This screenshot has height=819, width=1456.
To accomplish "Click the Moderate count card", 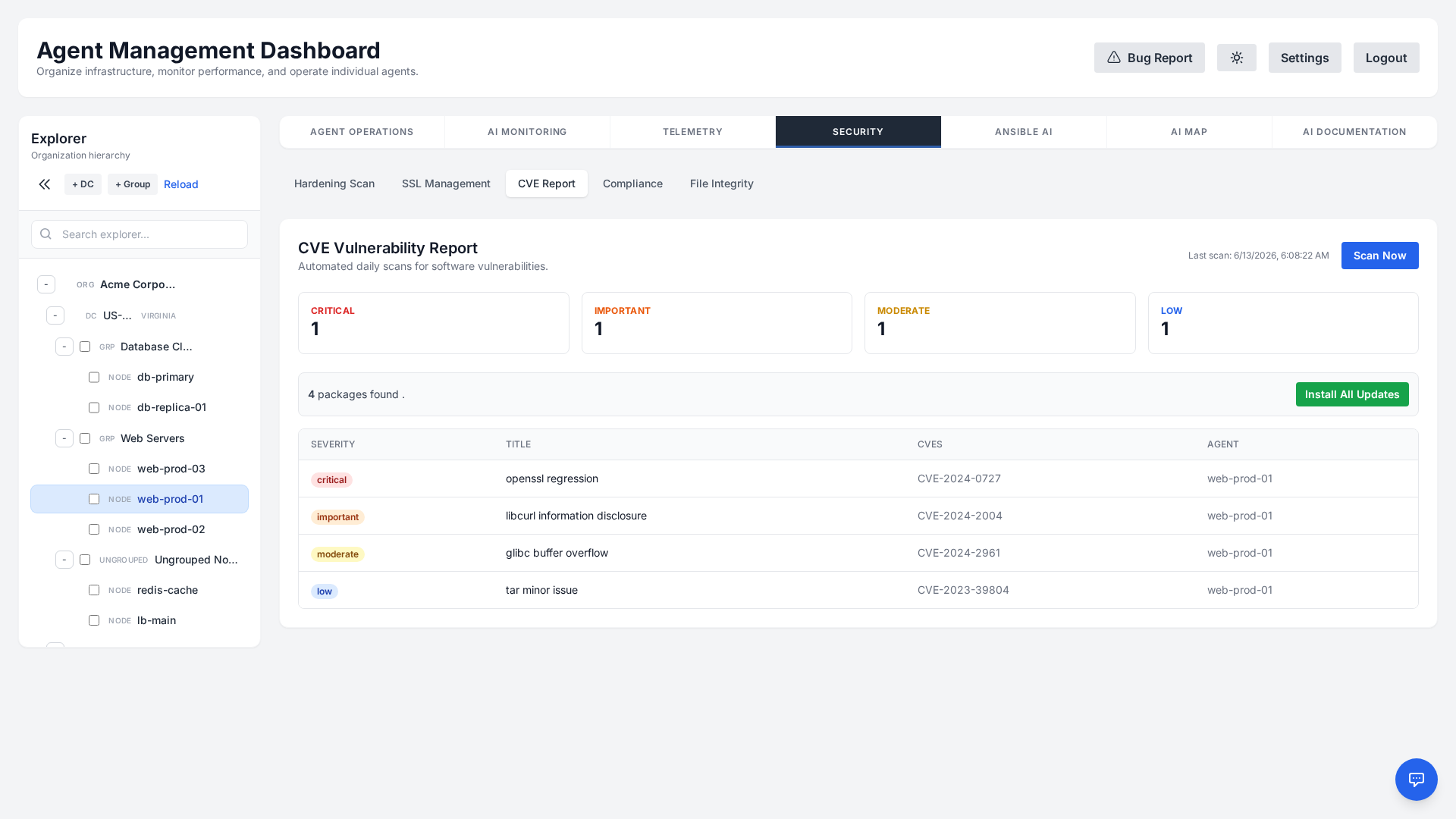I will pos(1000,323).
